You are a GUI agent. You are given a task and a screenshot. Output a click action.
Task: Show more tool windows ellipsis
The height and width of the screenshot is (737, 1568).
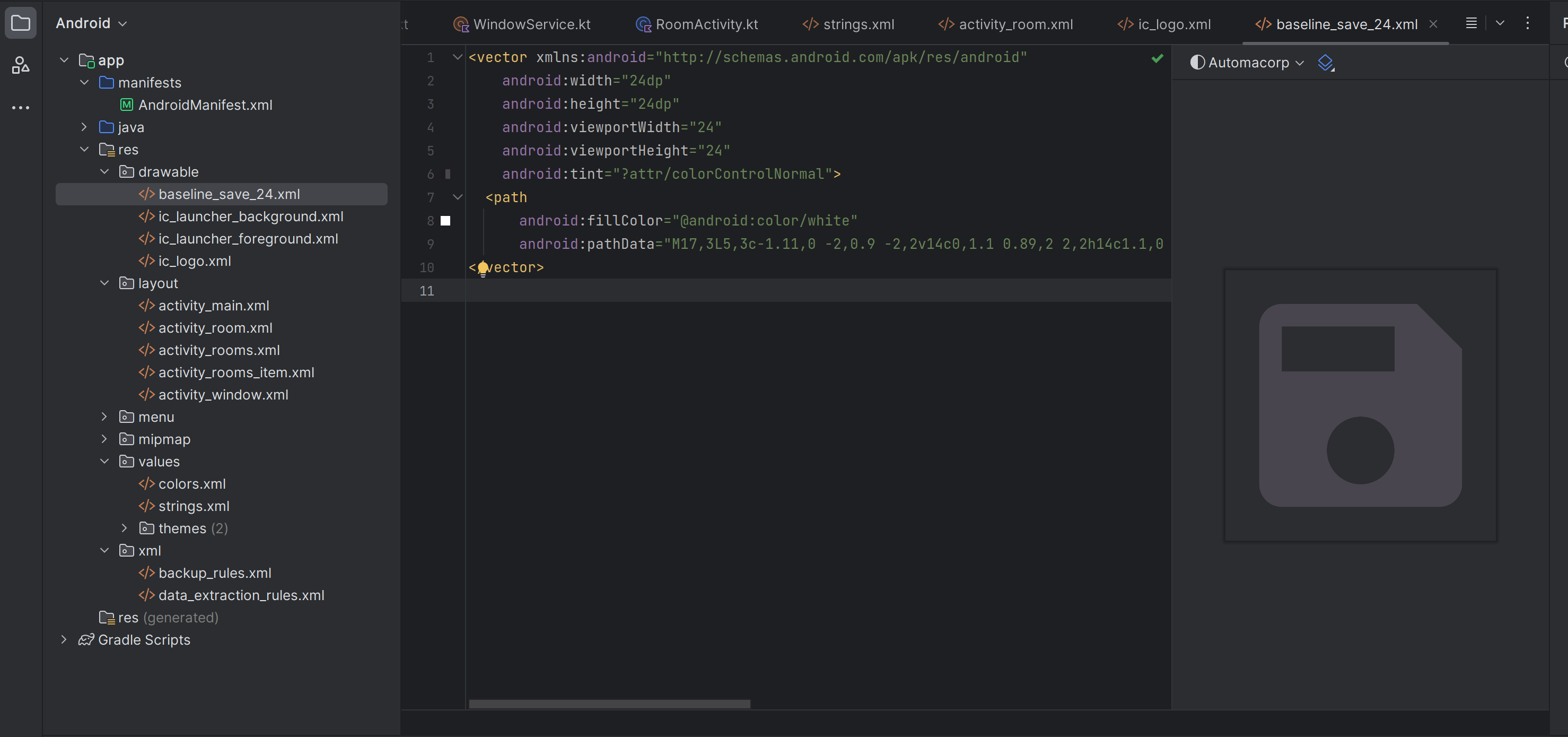pos(21,108)
